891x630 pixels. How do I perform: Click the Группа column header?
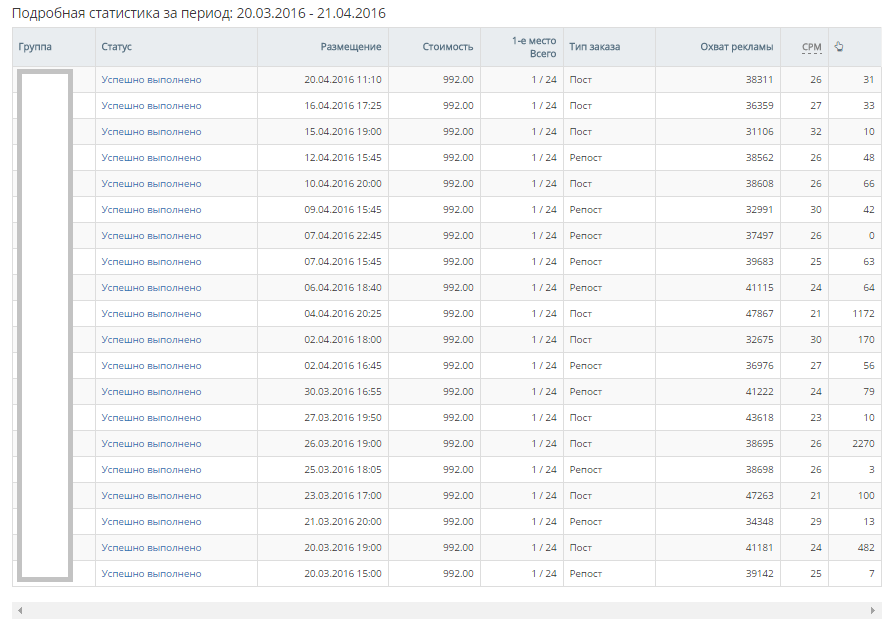35,47
